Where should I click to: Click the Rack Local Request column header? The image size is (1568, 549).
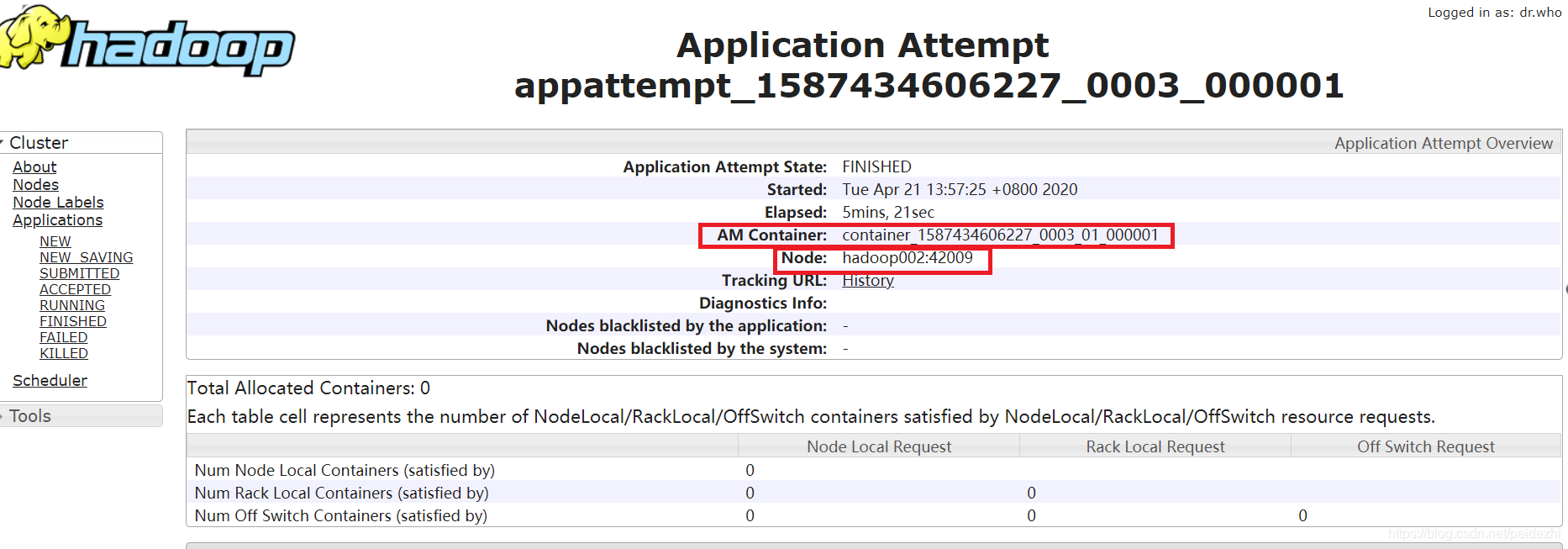point(1155,447)
